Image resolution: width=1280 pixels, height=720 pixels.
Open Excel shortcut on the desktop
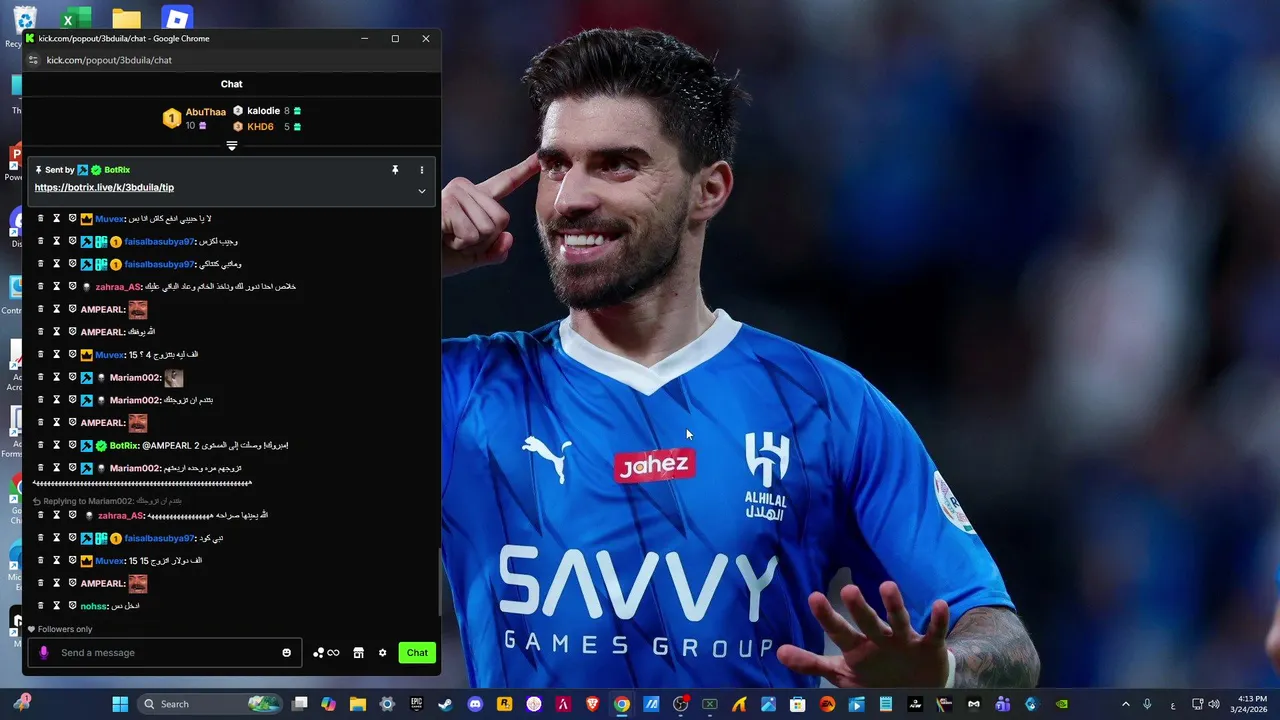click(76, 17)
